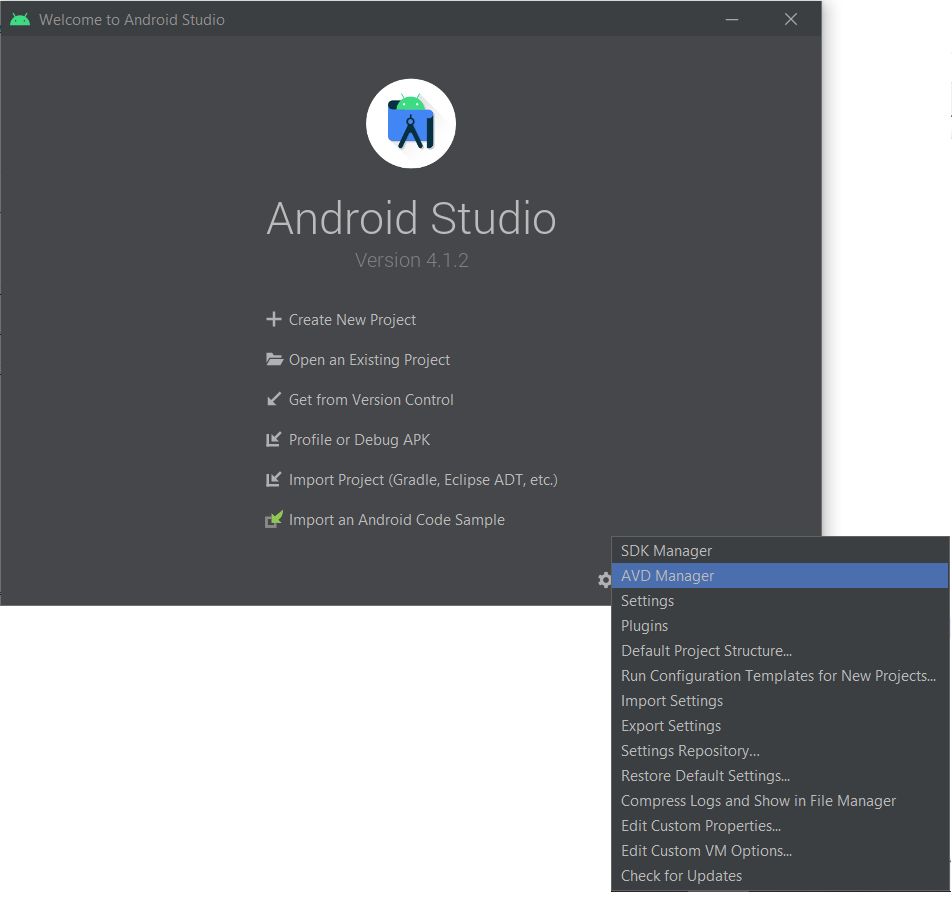Open Settings from the Configure menu
Viewport: 952px width, 904px height.
[780, 600]
